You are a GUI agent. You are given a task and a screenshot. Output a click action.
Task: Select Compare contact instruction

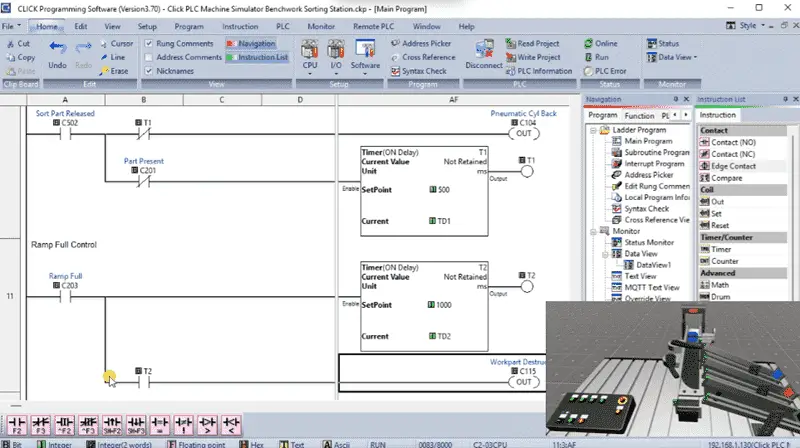click(x=721, y=179)
